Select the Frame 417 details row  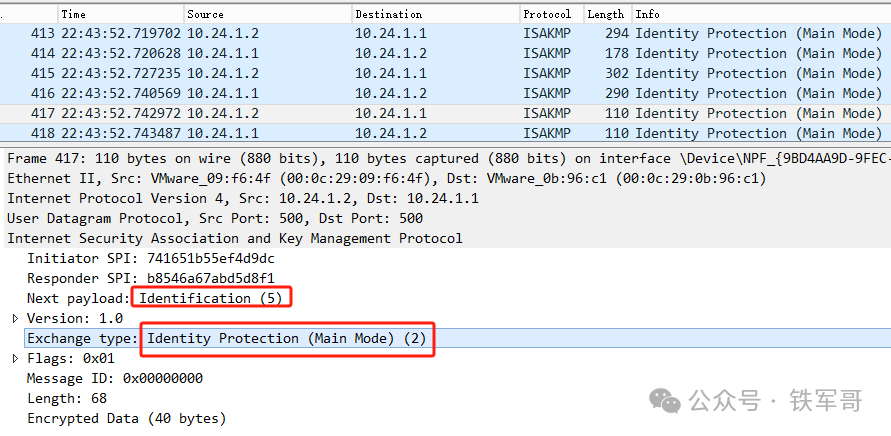[x=446, y=159]
